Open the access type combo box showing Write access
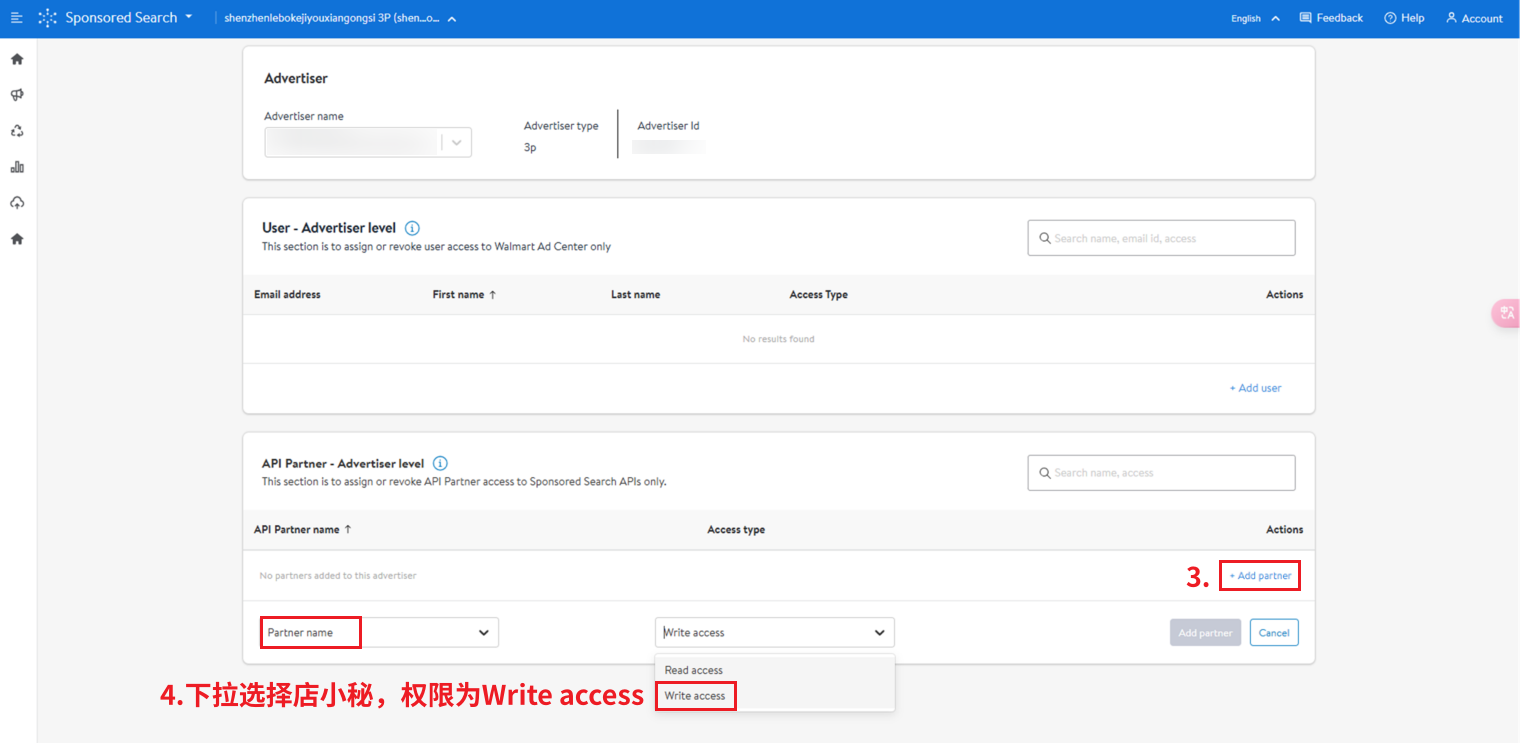This screenshot has height=743, width=1521. tap(775, 633)
